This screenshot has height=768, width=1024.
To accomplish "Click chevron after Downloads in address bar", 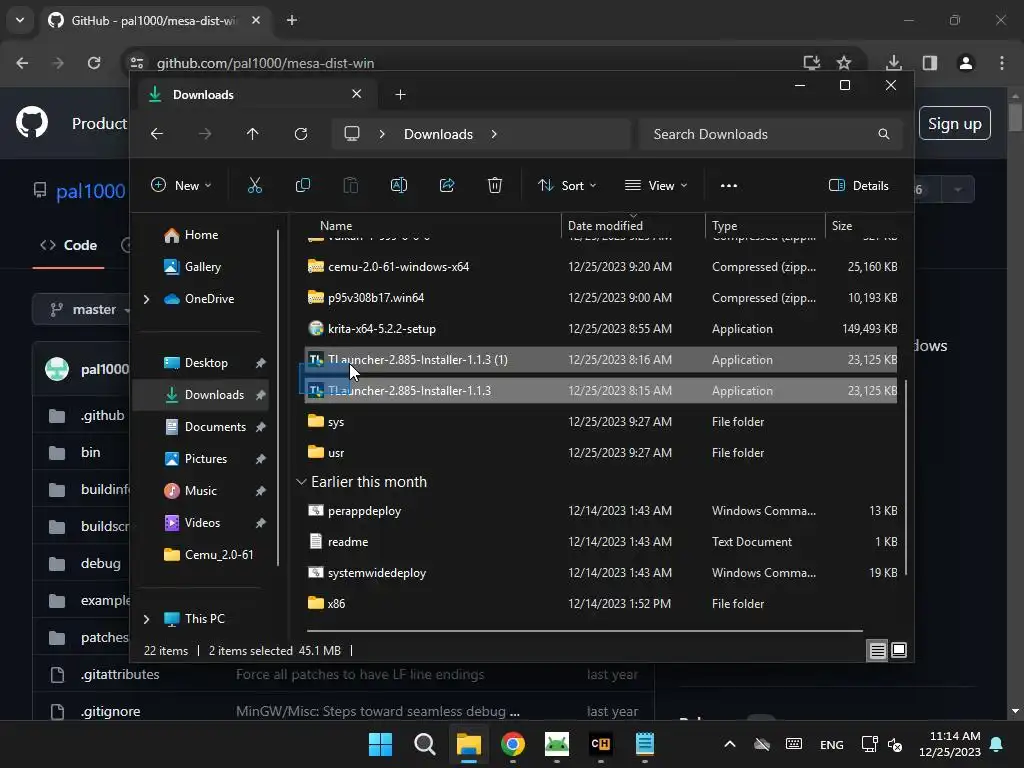I will pyautogui.click(x=494, y=134).
